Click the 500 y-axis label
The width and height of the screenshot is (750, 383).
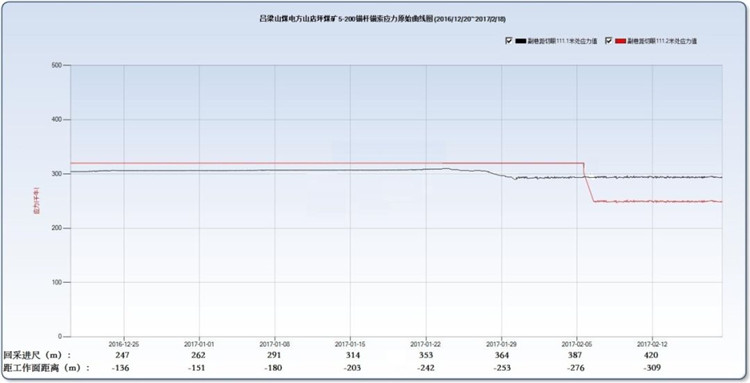(x=57, y=65)
